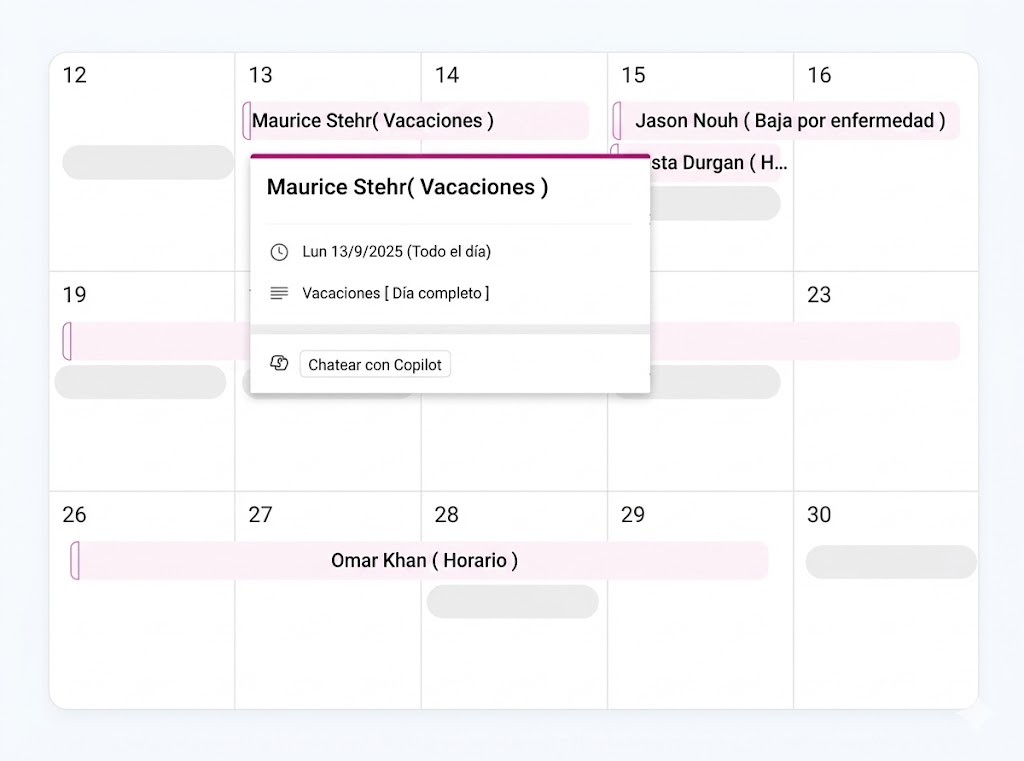The image size is (1024, 761).
Task: Click the 'Lun 13/9/2025 (Todo el día)' text
Action: coord(397,252)
